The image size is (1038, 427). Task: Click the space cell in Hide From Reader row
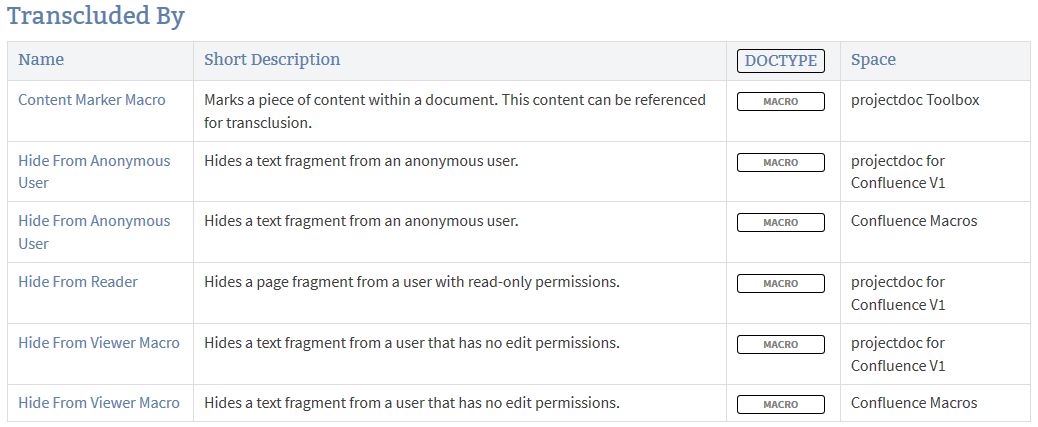(x=898, y=293)
